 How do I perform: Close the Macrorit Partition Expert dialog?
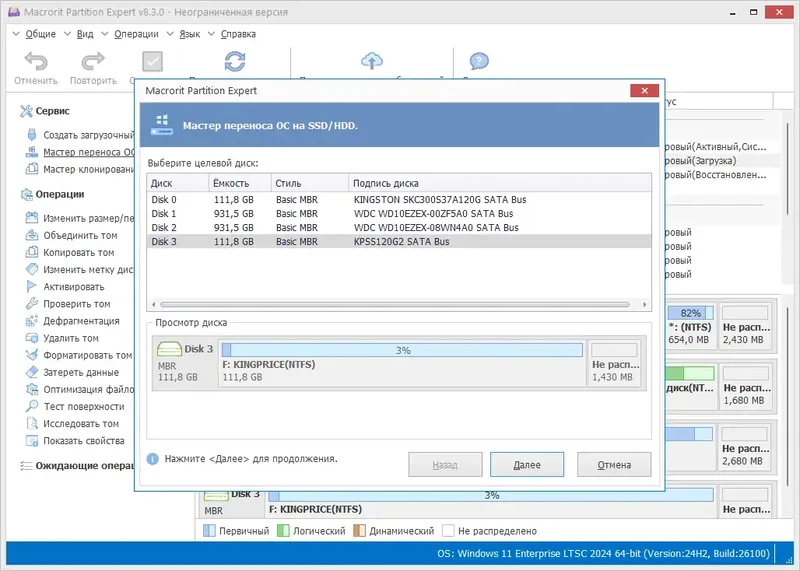pyautogui.click(x=644, y=91)
